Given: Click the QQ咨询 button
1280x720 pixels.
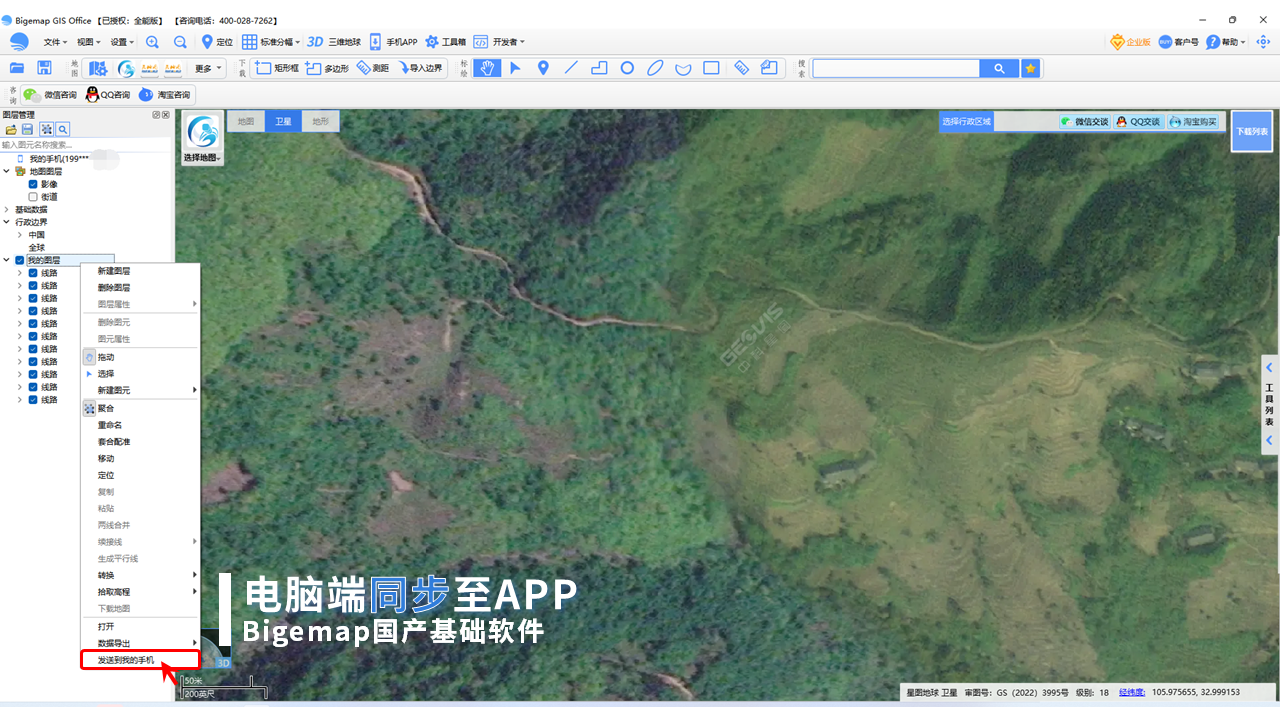Looking at the screenshot, I should tap(109, 95).
